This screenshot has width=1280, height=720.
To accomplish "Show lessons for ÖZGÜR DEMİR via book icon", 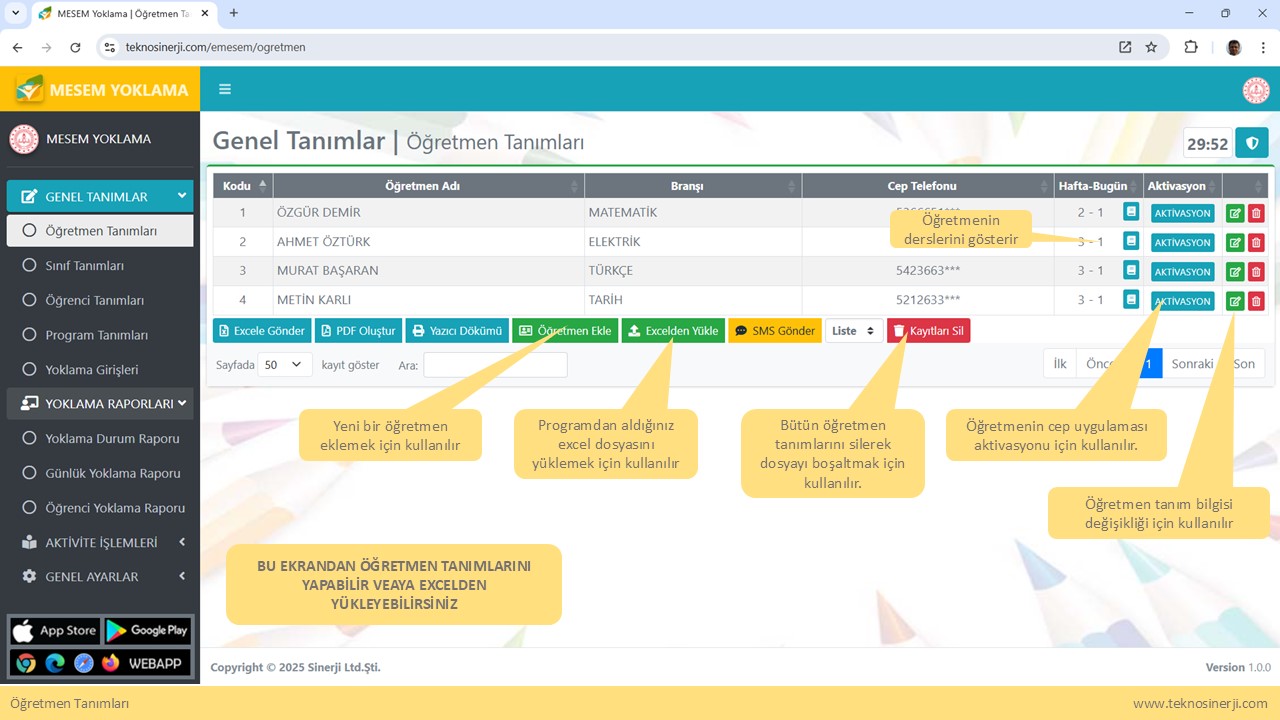I will click(x=1130, y=212).
